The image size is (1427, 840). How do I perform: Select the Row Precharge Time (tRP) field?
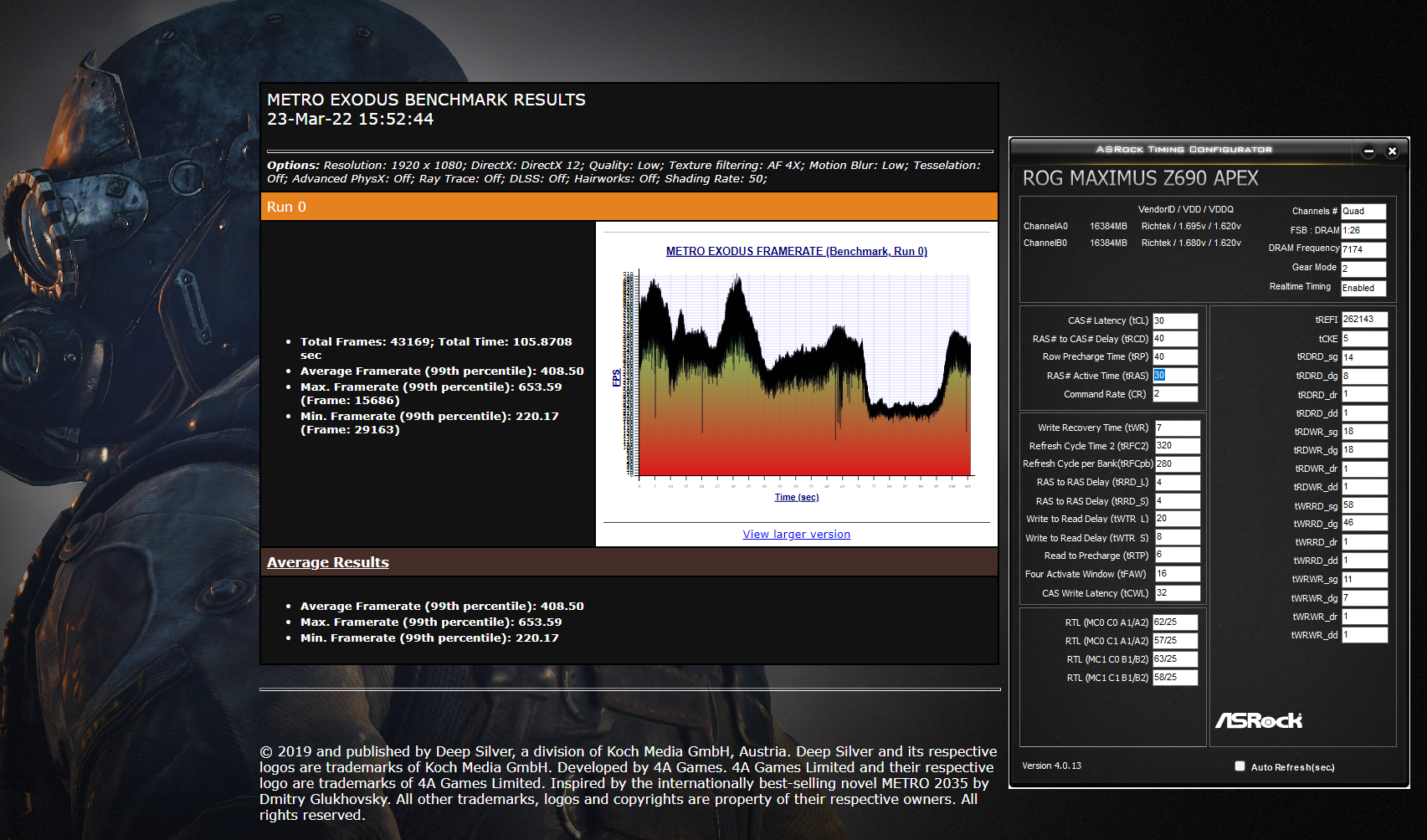click(1175, 357)
